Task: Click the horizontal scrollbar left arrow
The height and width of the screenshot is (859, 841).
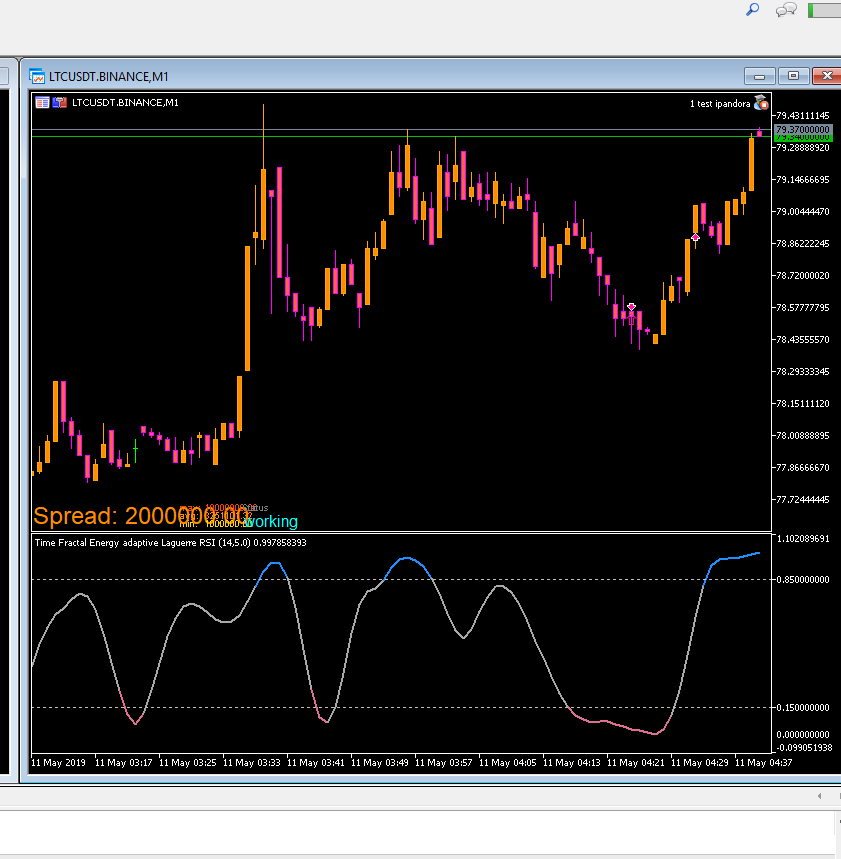Action: point(820,796)
